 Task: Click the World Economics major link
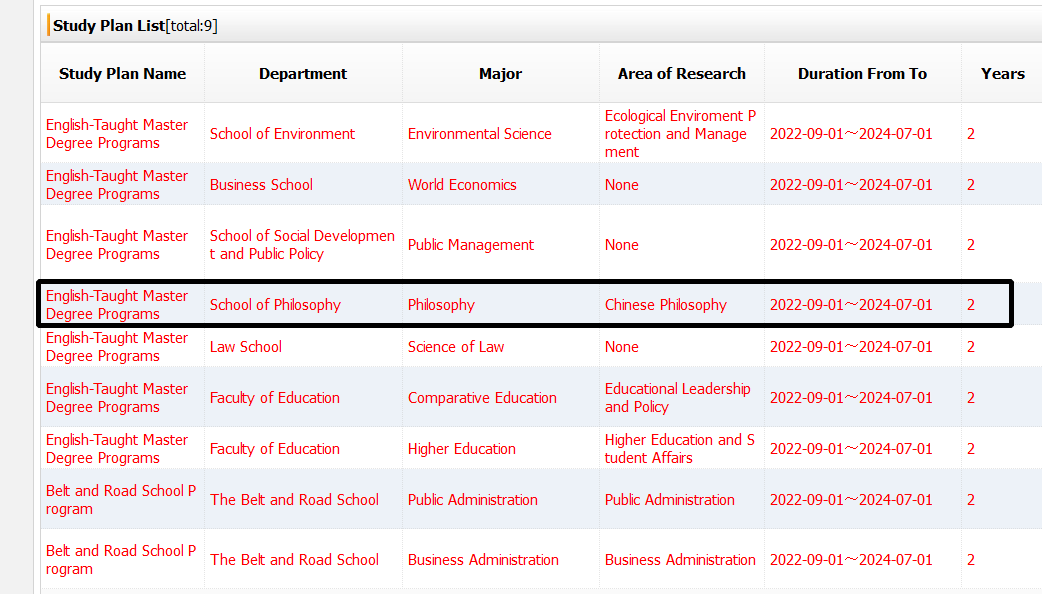point(462,185)
